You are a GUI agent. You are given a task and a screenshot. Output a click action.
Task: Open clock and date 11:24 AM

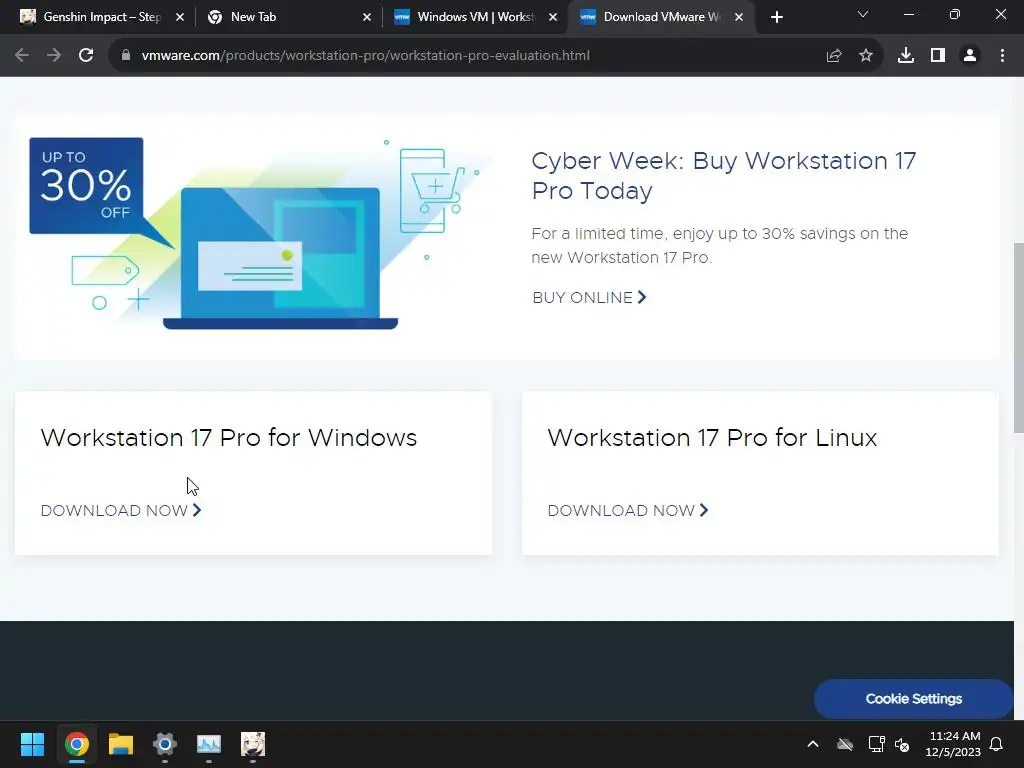click(x=953, y=744)
